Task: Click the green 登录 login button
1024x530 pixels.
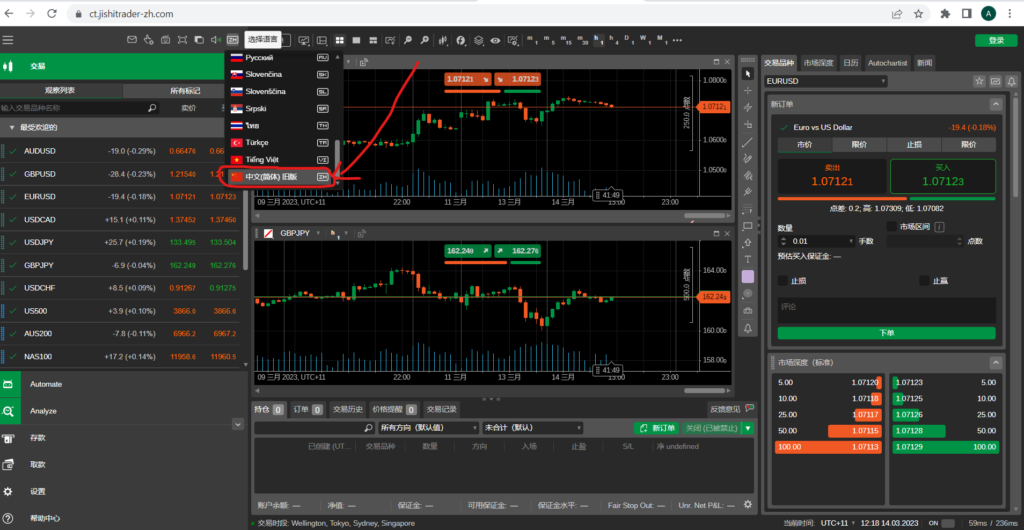Action: [x=995, y=40]
